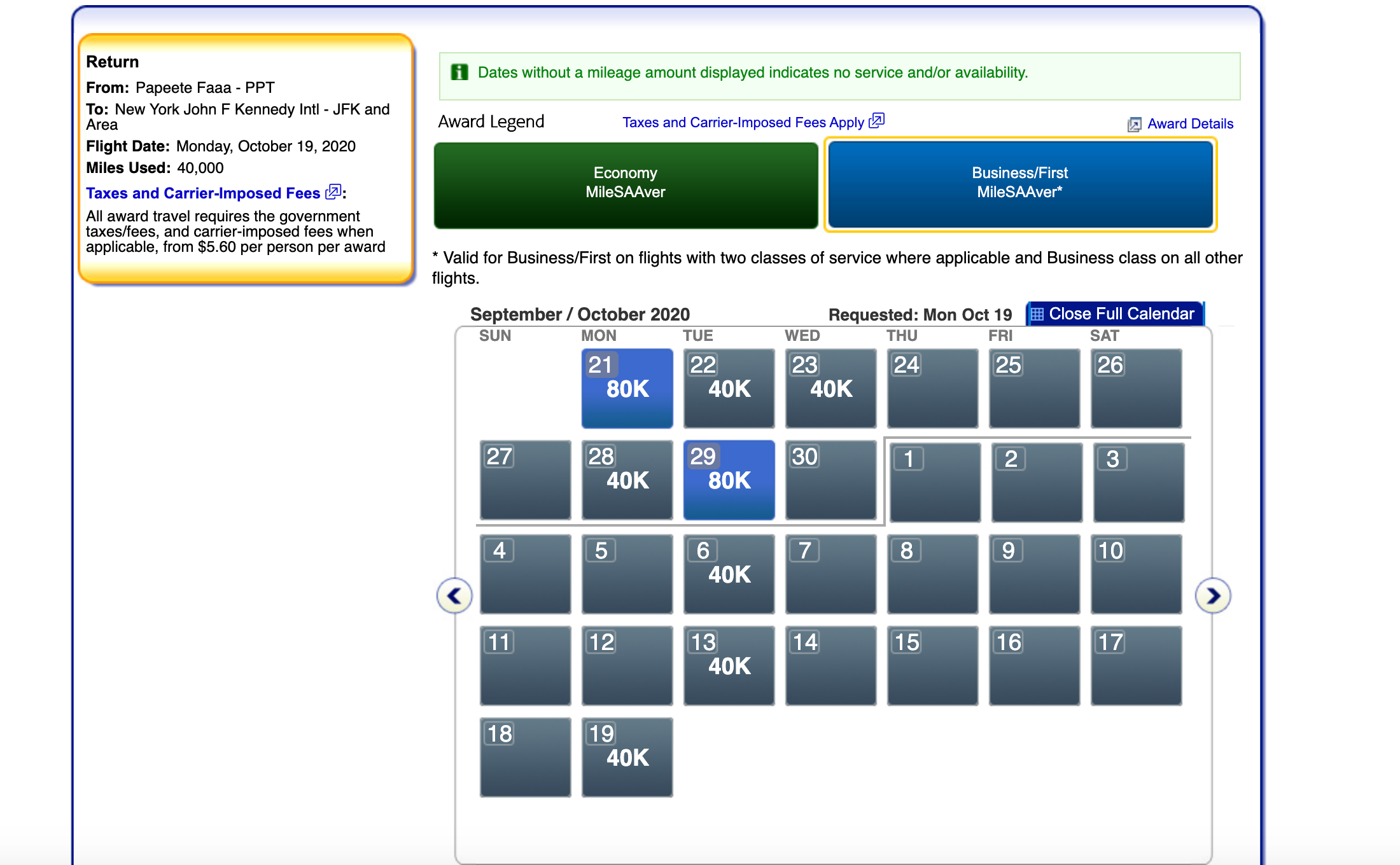Click the previous month arrow icon
This screenshot has width=1400, height=865.
[454, 596]
